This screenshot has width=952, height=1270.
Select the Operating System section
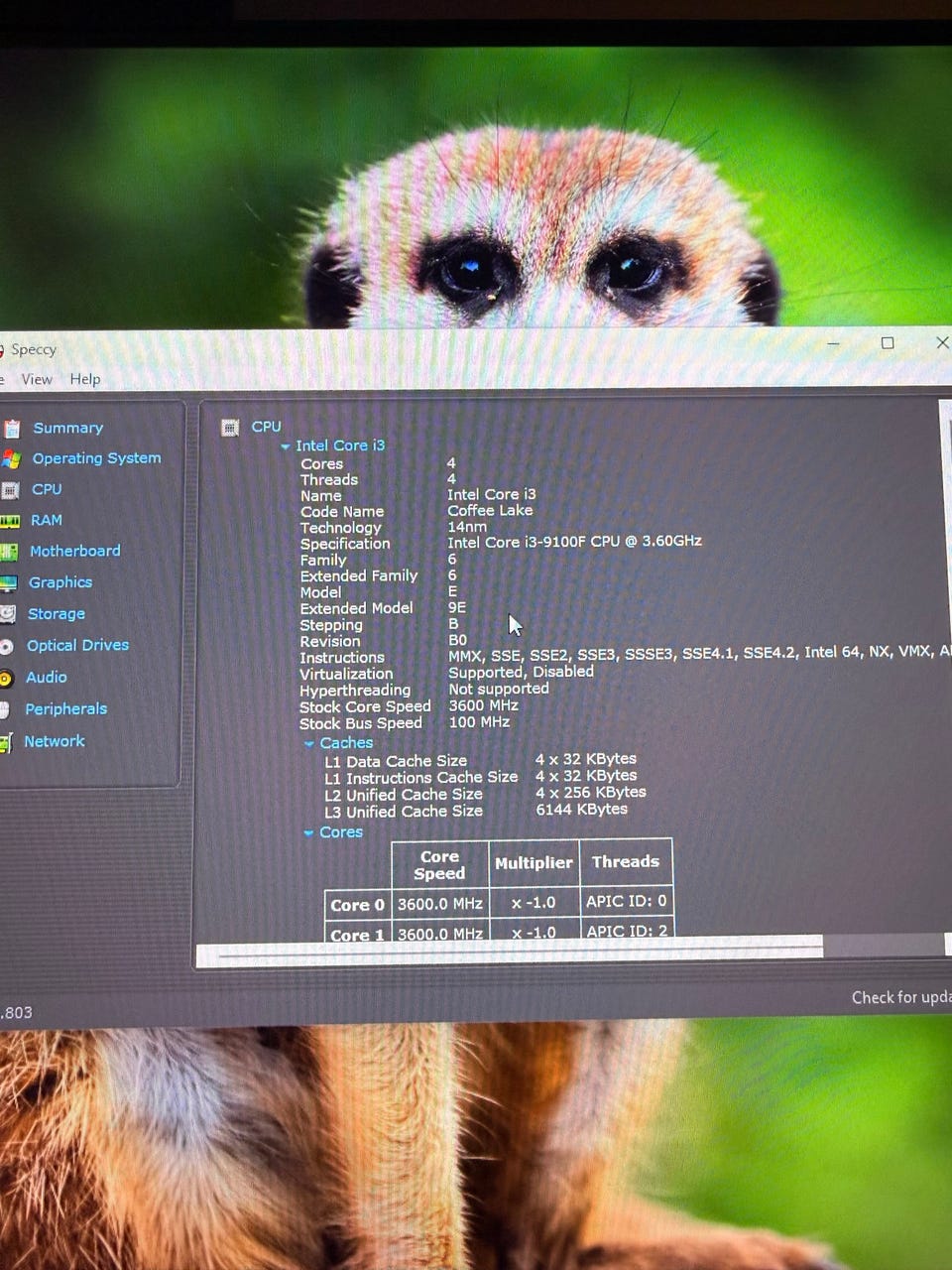tap(96, 458)
